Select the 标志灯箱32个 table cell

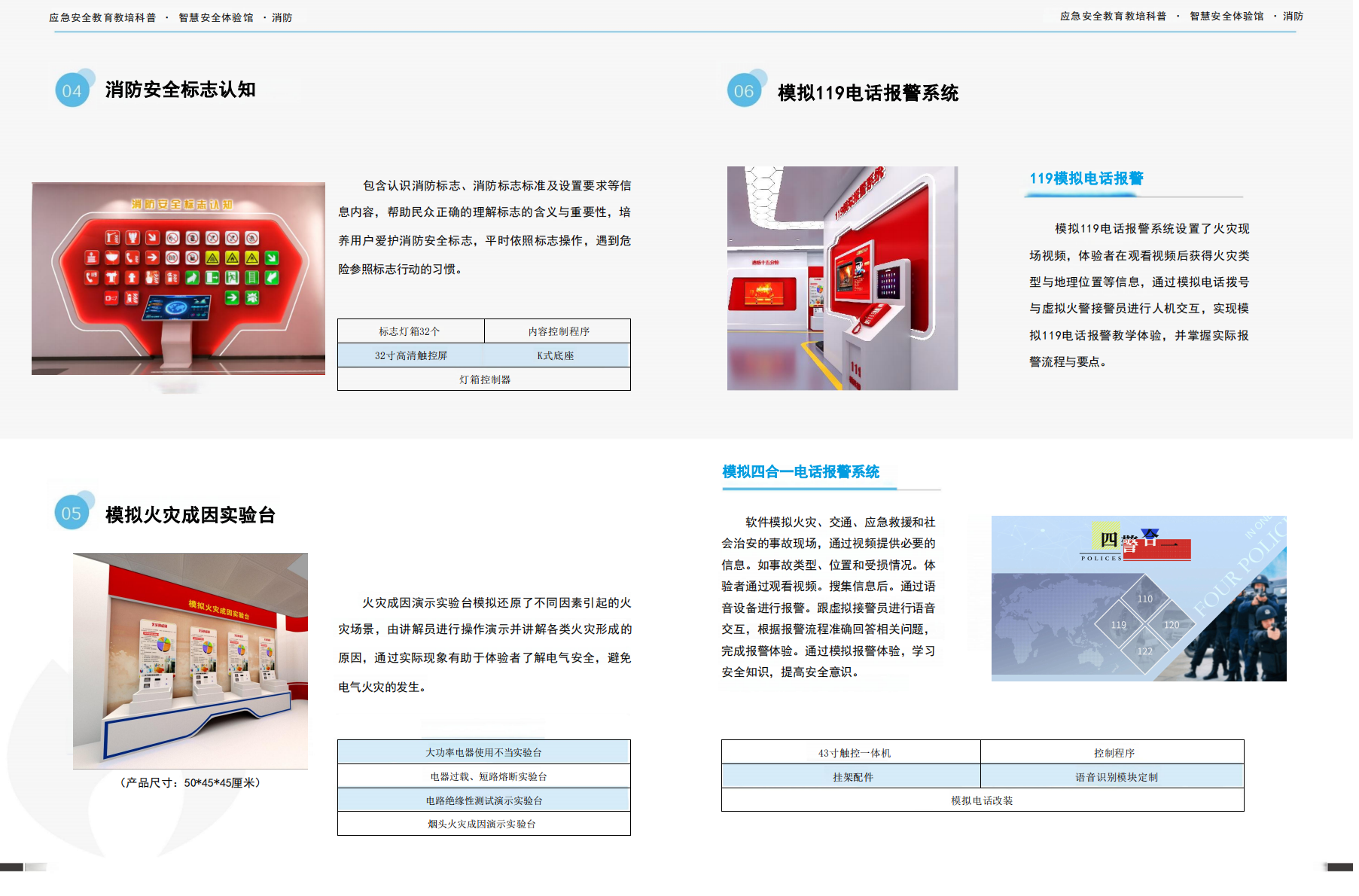(x=410, y=331)
